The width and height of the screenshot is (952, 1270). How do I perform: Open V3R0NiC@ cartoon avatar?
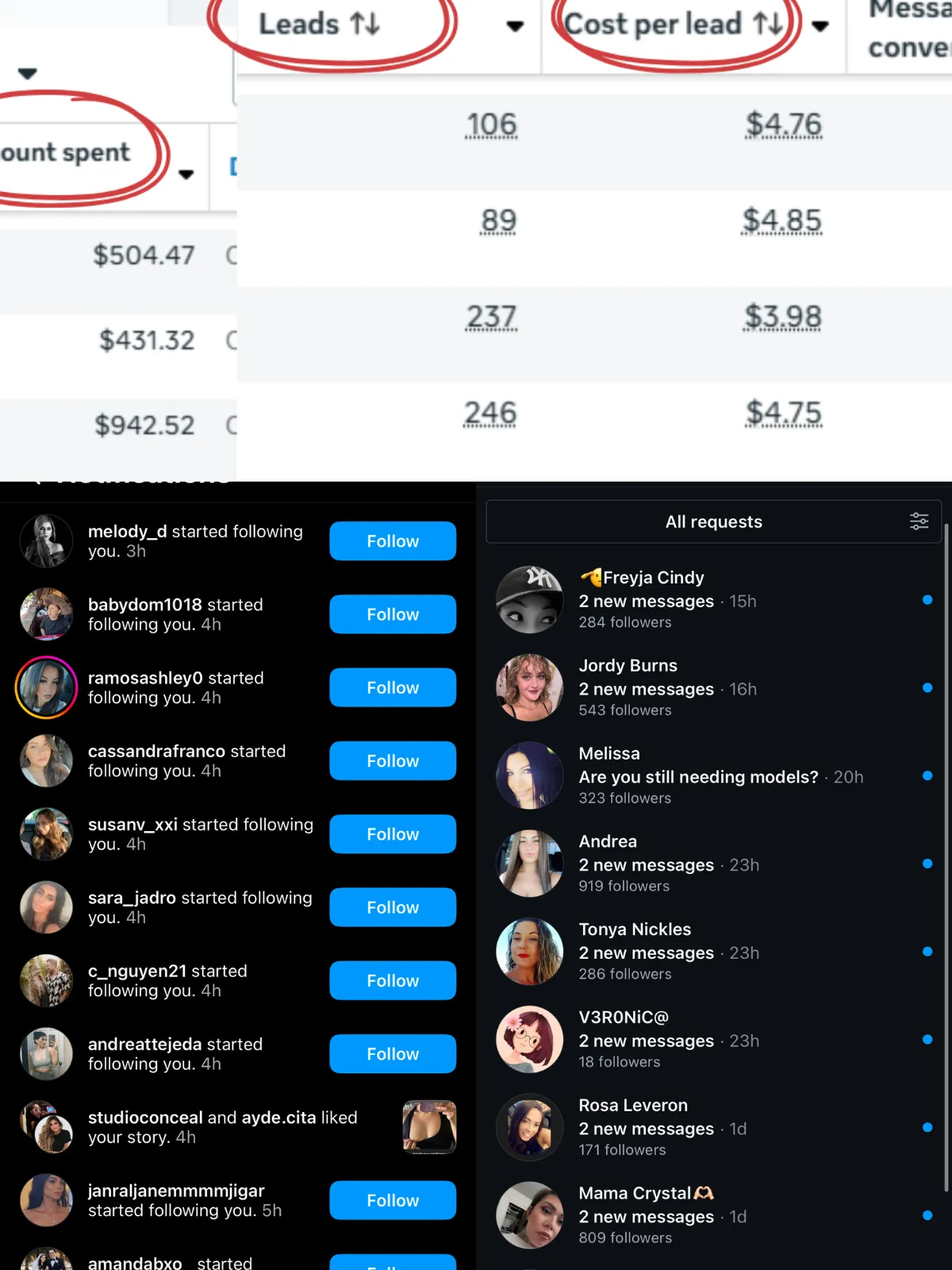529,1039
